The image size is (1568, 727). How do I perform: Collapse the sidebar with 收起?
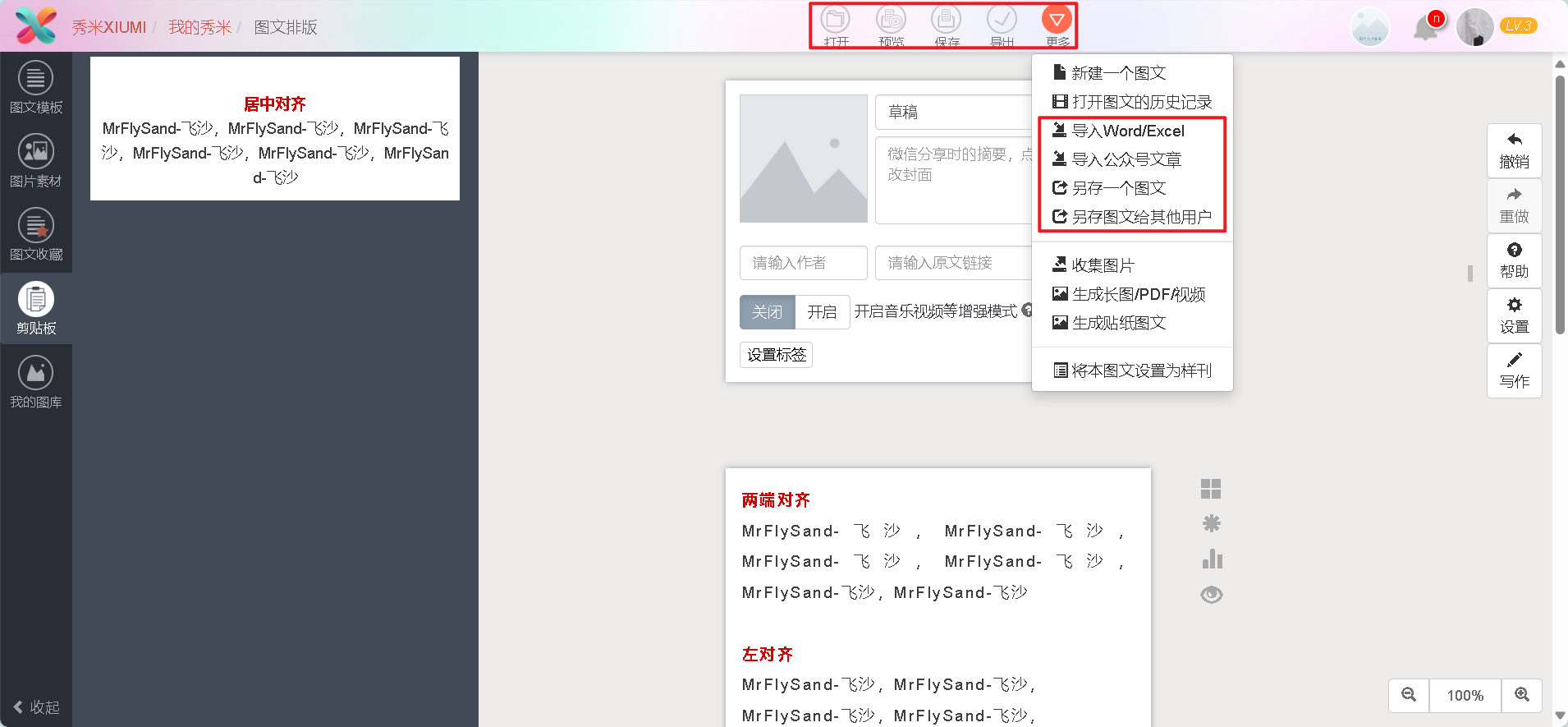coord(36,707)
